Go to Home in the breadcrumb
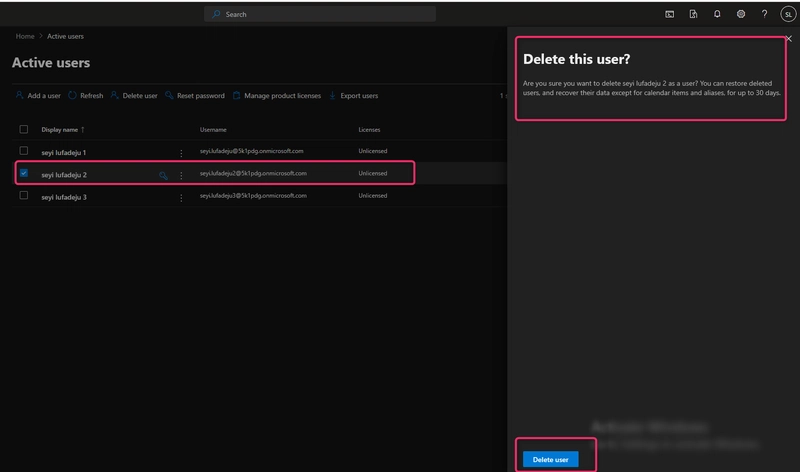Viewport: 800px width, 472px height. pos(25,36)
